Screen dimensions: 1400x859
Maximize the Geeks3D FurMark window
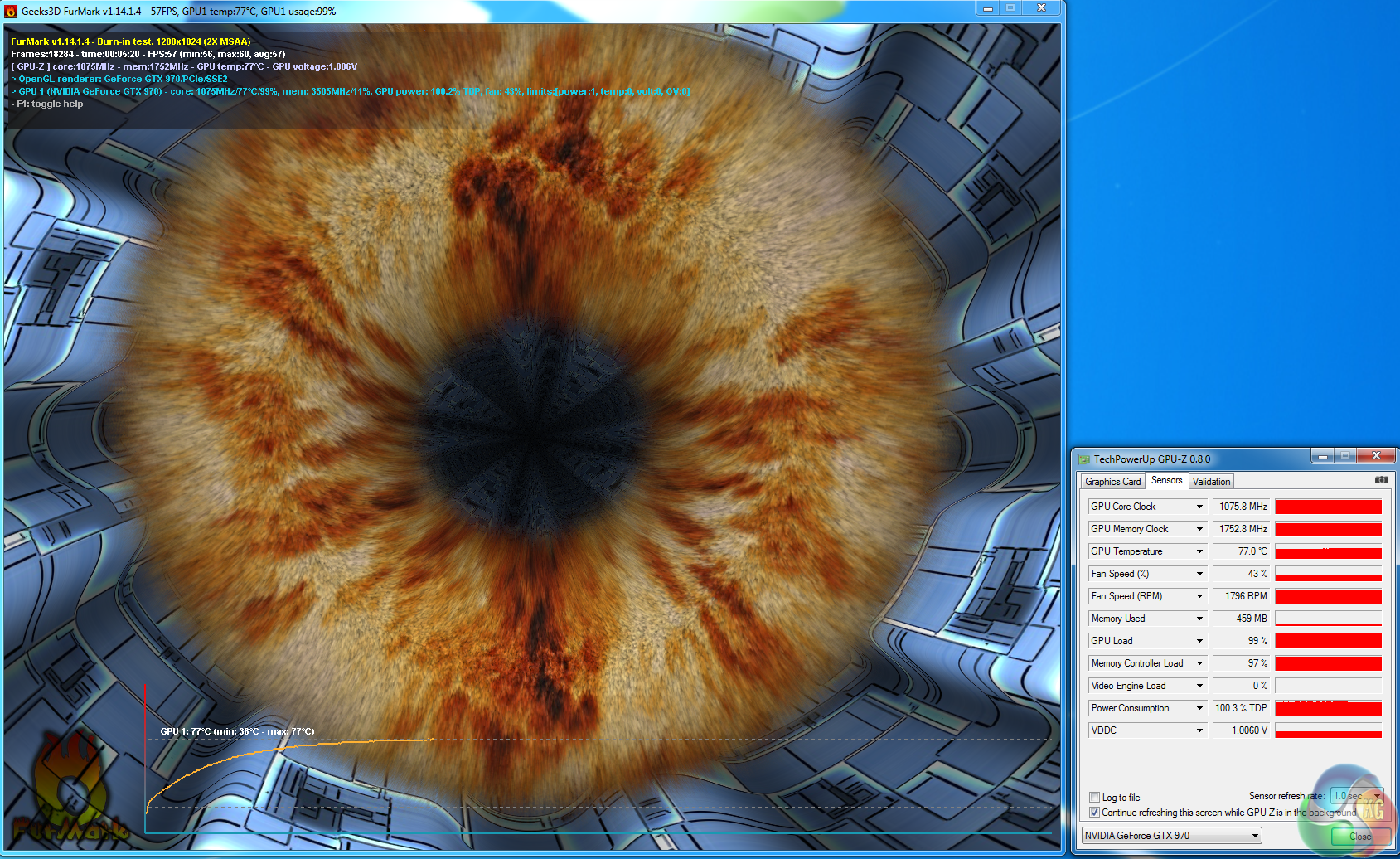1010,8
